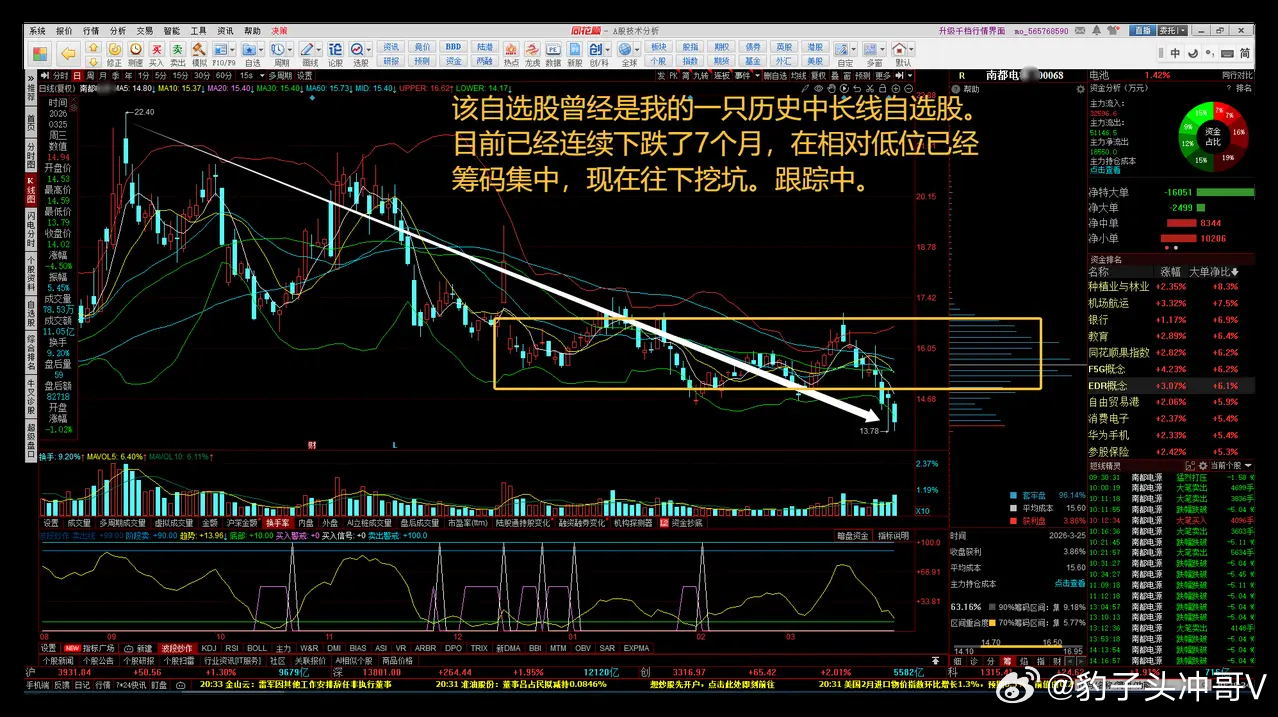Image resolution: width=1278 pixels, height=717 pixels.
Task: Click the 资讯 toolbar button
Action: click(391, 47)
